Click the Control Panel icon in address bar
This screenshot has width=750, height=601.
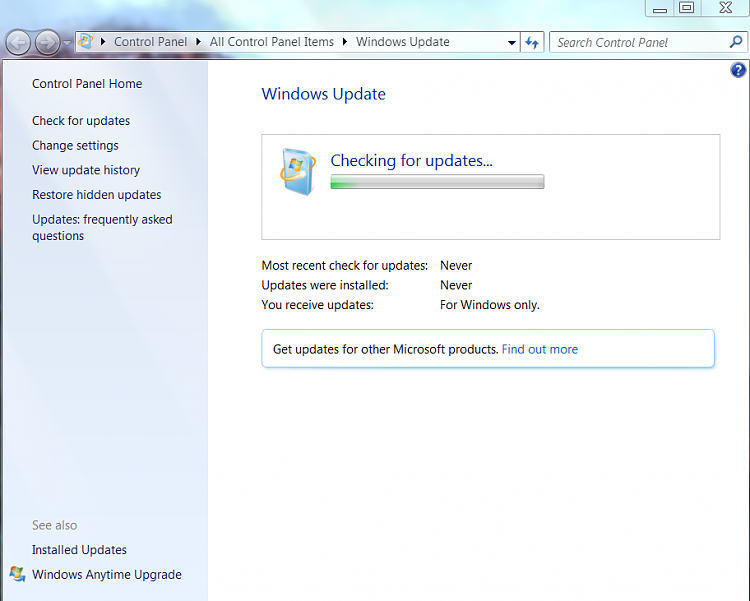86,42
